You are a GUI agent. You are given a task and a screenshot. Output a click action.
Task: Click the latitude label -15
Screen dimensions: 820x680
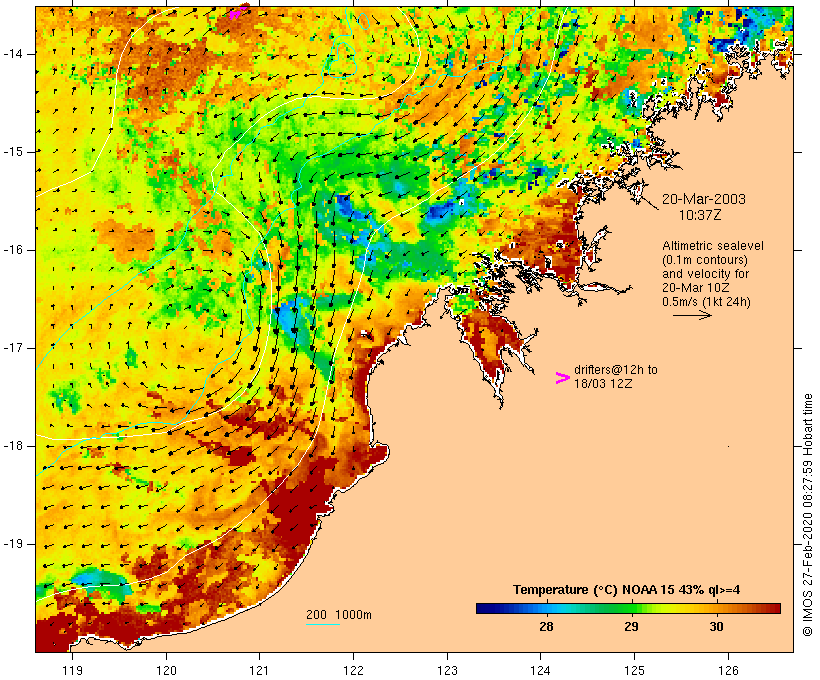coord(13,152)
